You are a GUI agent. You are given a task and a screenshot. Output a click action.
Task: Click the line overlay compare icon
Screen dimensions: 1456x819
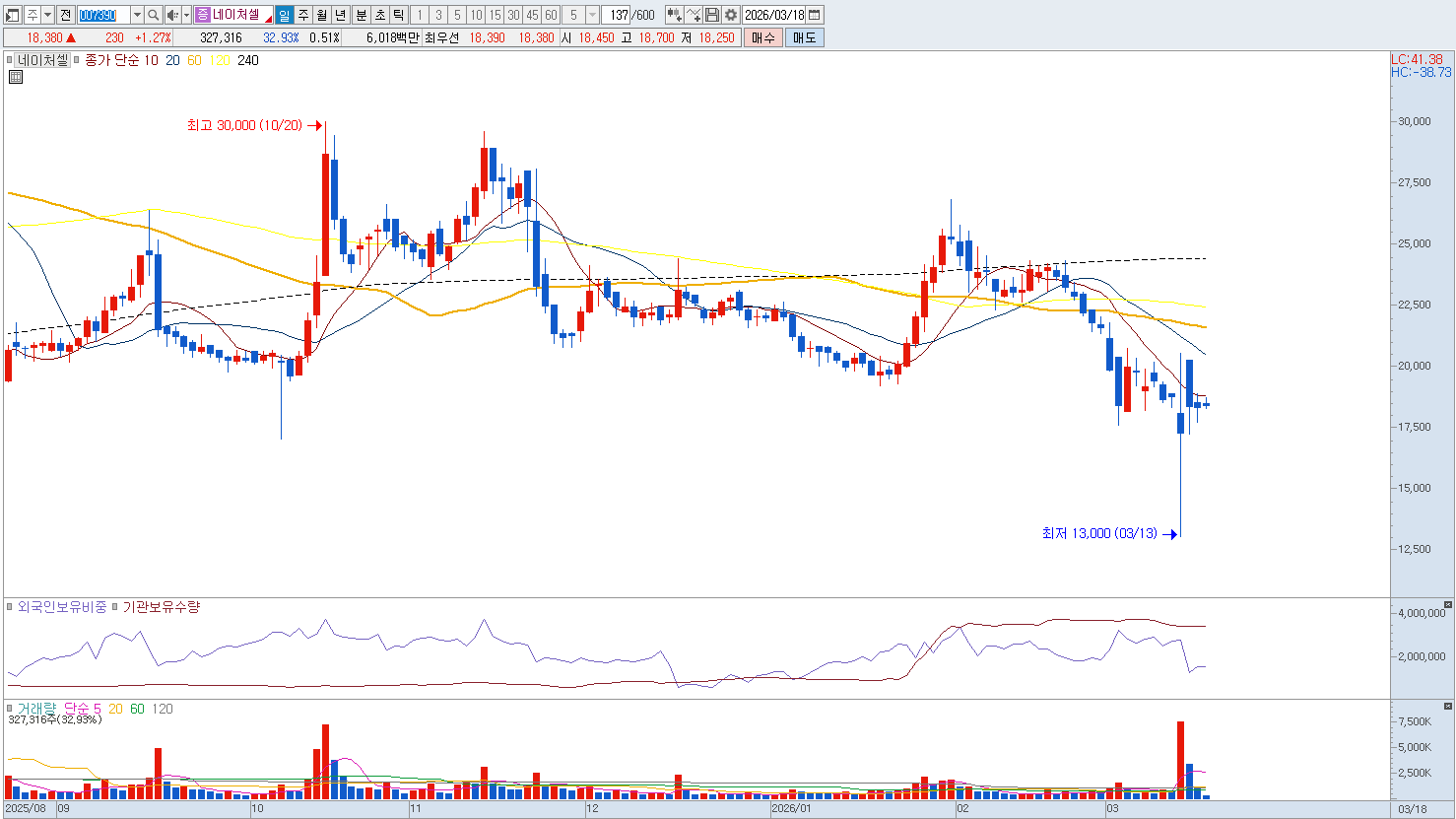[x=694, y=15]
